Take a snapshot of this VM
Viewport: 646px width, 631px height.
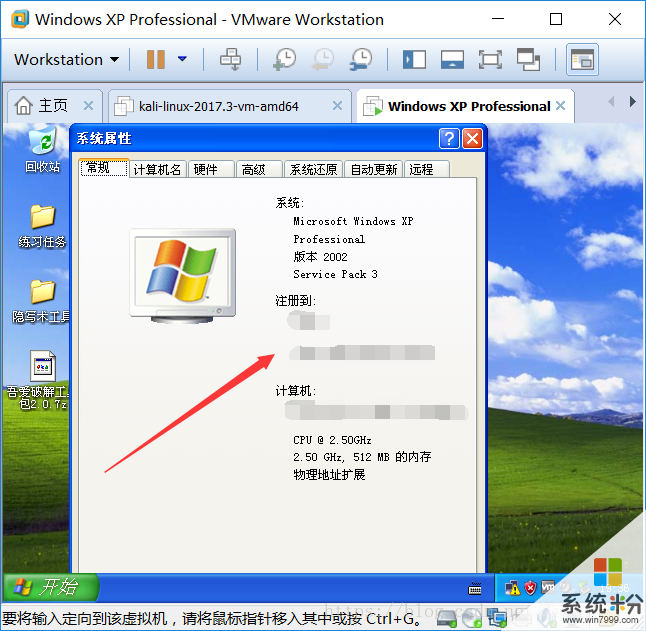pyautogui.click(x=285, y=59)
